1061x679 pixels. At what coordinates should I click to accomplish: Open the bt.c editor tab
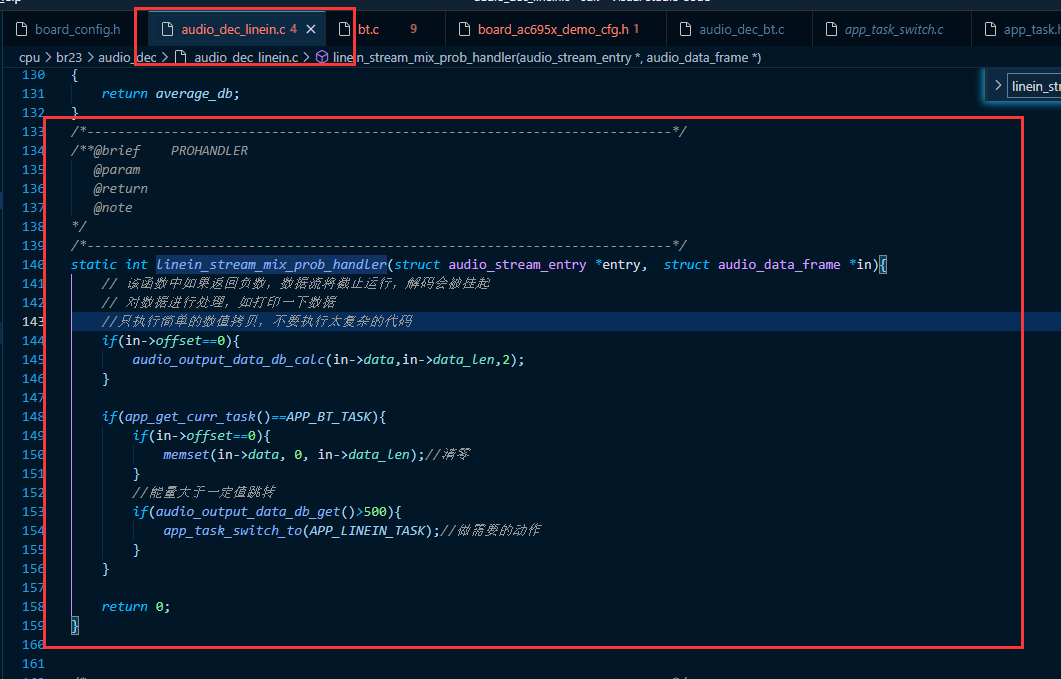click(368, 29)
